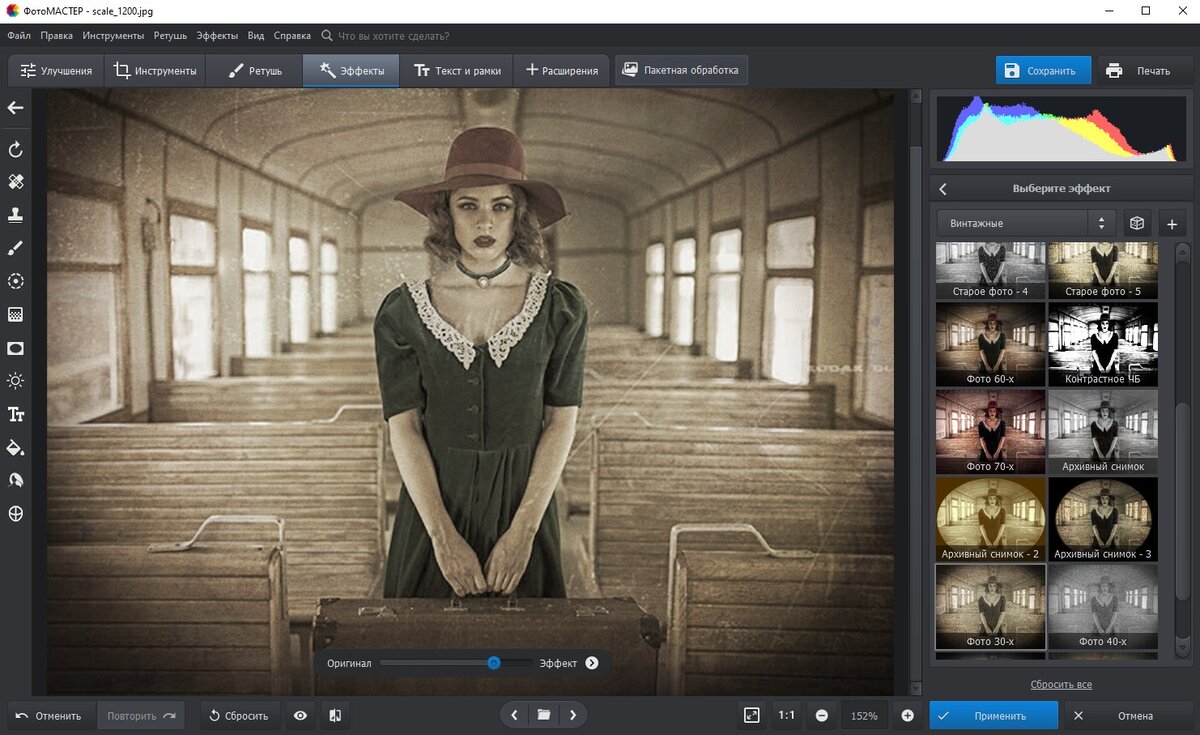Select the rotate tool in left sidebar

[15, 150]
